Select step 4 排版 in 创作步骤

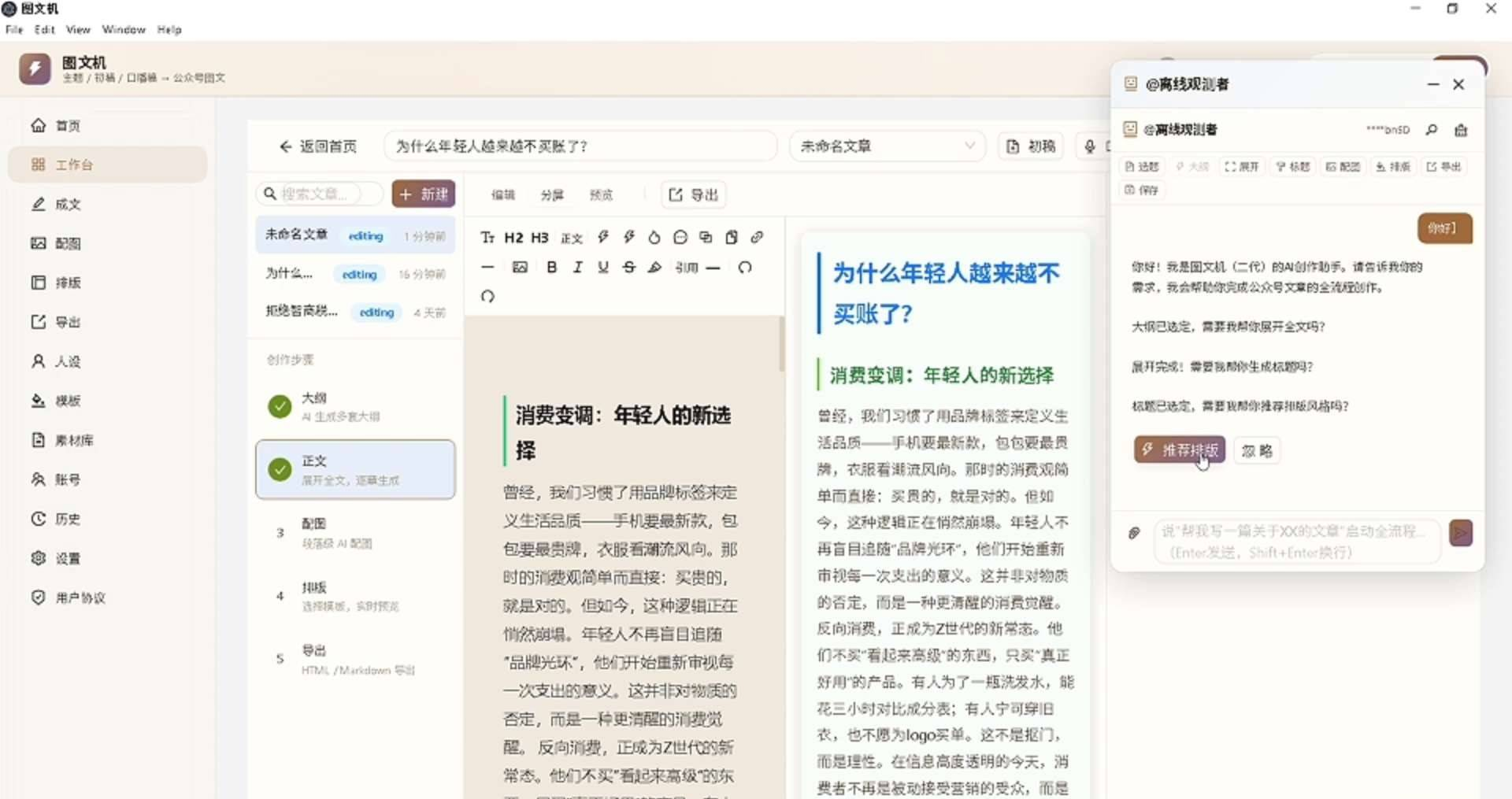point(355,596)
